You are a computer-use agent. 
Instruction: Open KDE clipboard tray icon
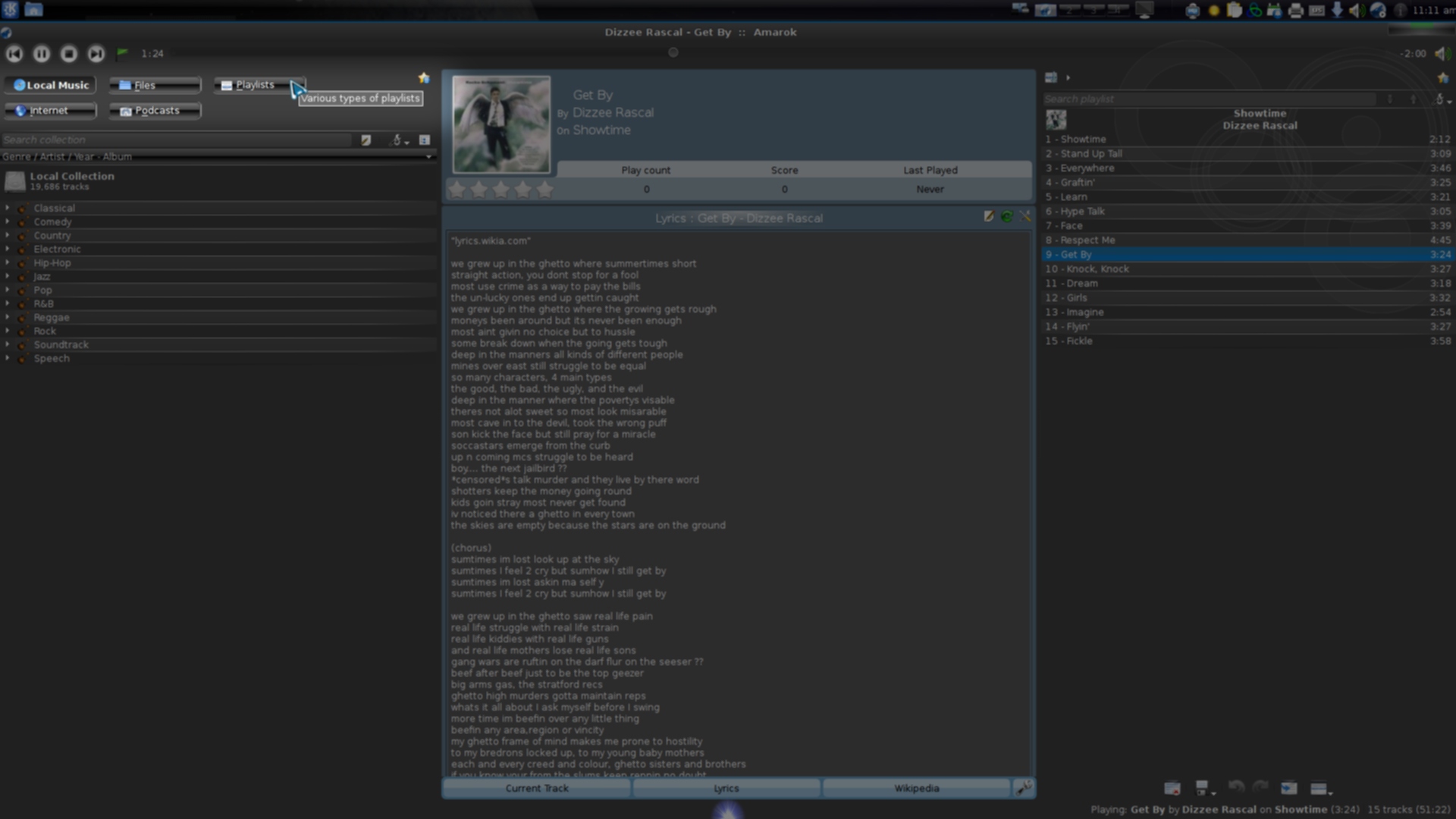[x=1234, y=11]
